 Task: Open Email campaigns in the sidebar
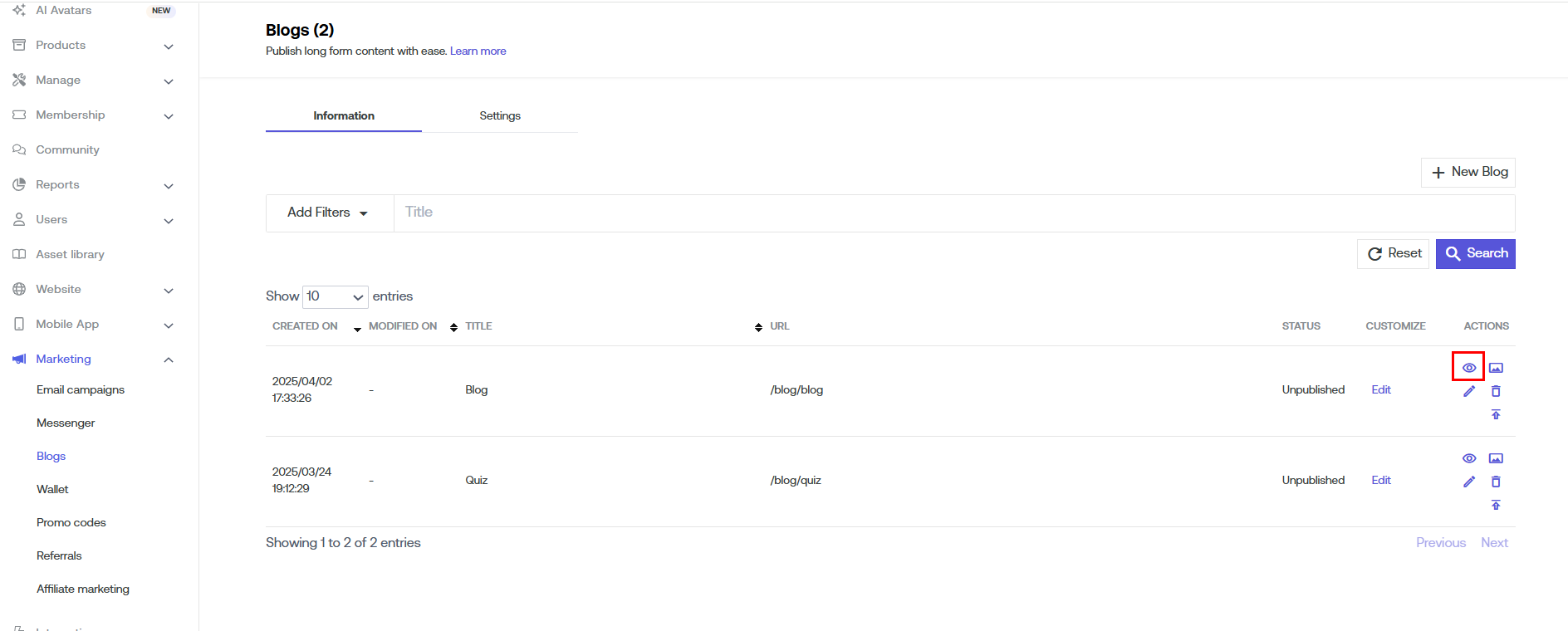pyautogui.click(x=81, y=389)
